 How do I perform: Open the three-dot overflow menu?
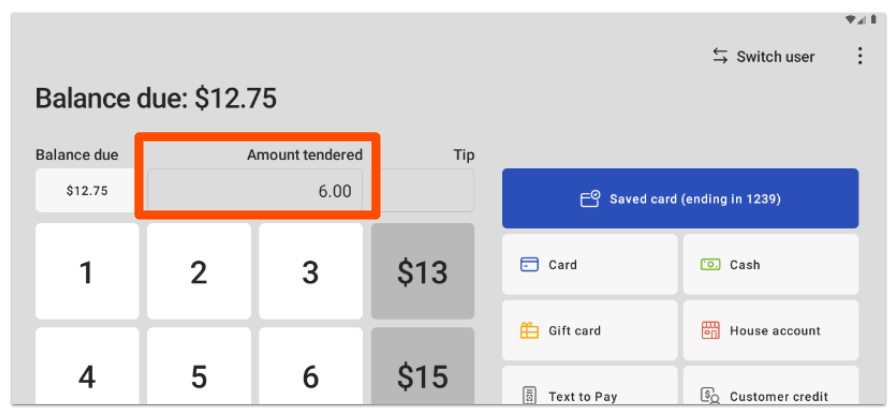coord(860,57)
